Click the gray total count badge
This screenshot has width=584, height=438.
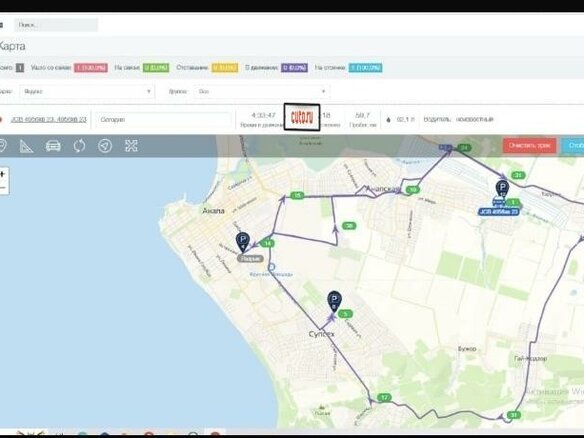[x=20, y=68]
